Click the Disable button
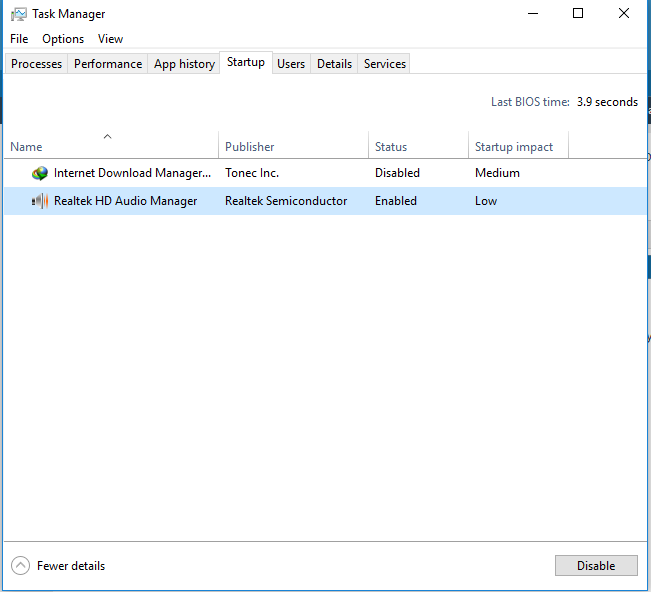 tap(596, 565)
